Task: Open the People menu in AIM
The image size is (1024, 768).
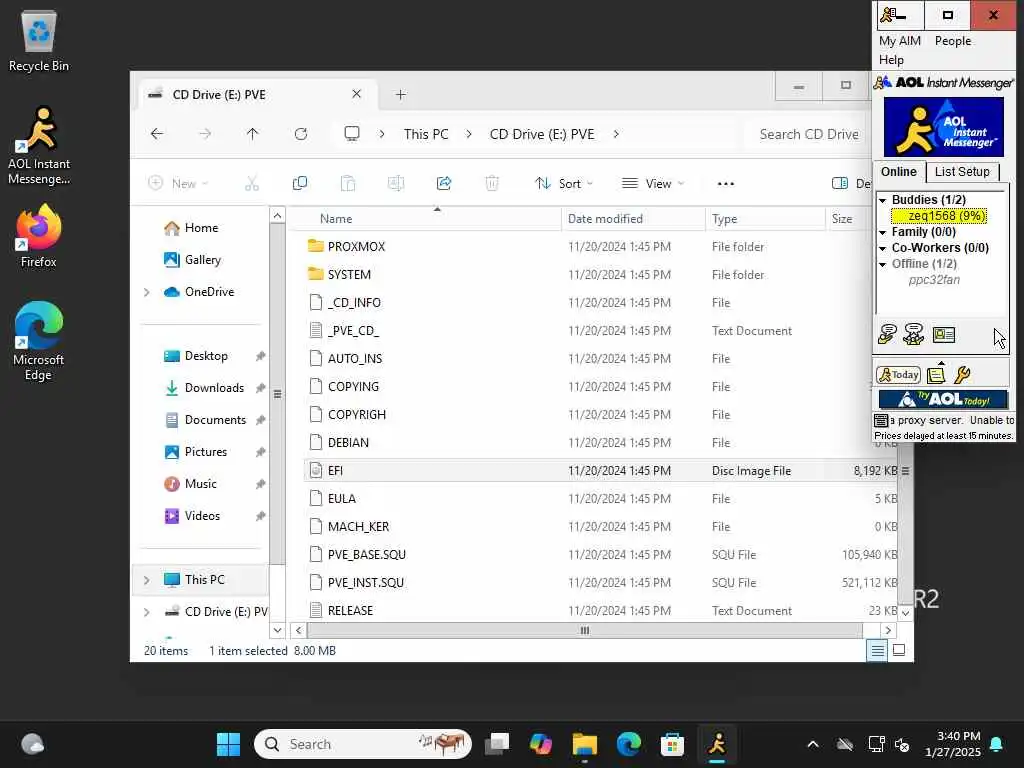Action: [x=953, y=40]
